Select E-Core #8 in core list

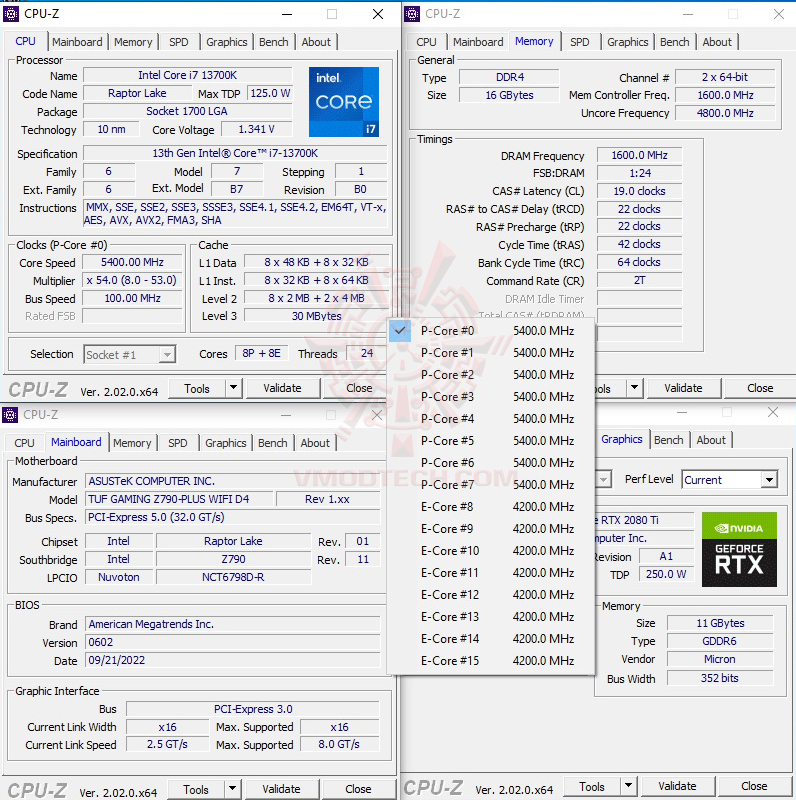491,507
